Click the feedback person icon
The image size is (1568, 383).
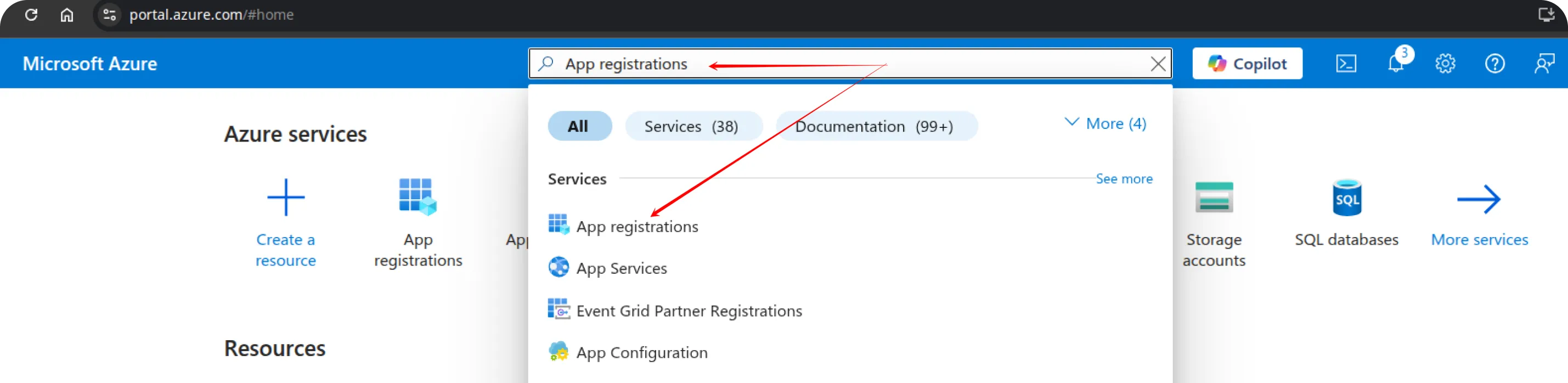click(1544, 63)
